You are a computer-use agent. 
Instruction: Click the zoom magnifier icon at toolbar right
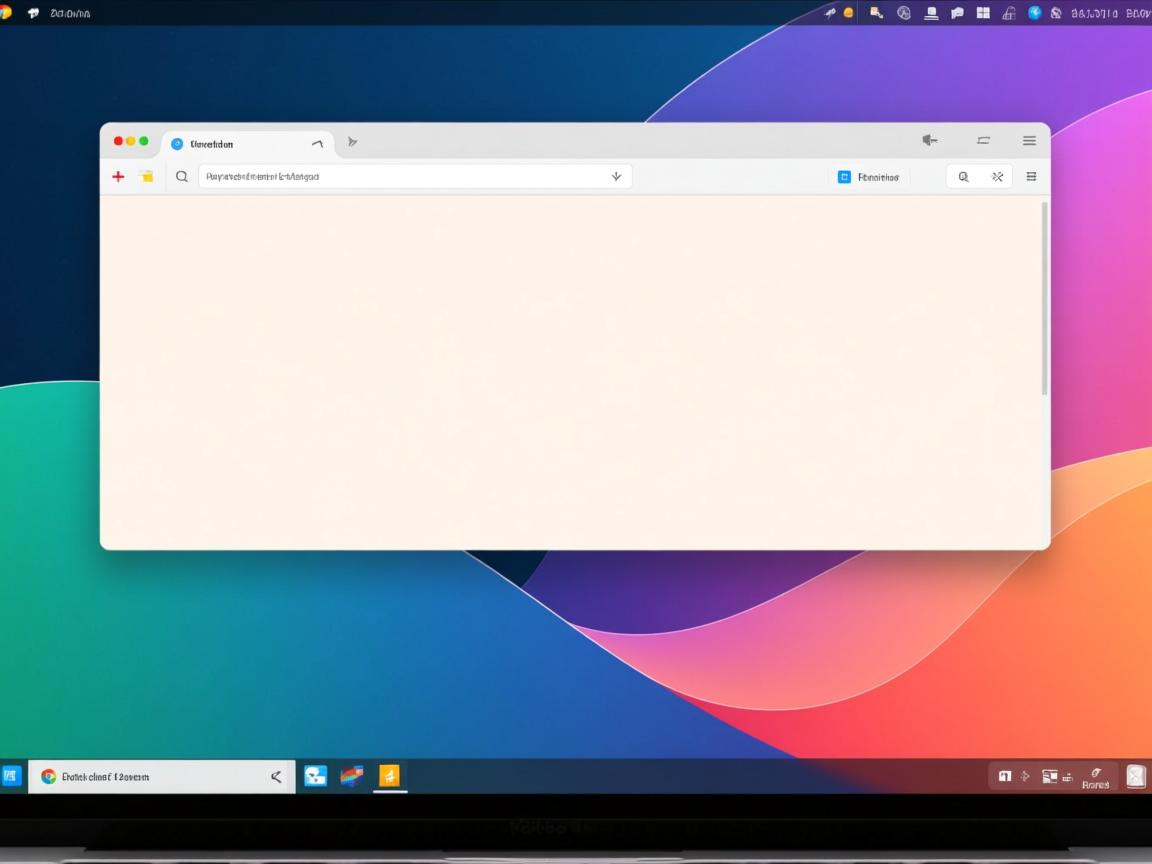tap(963, 177)
